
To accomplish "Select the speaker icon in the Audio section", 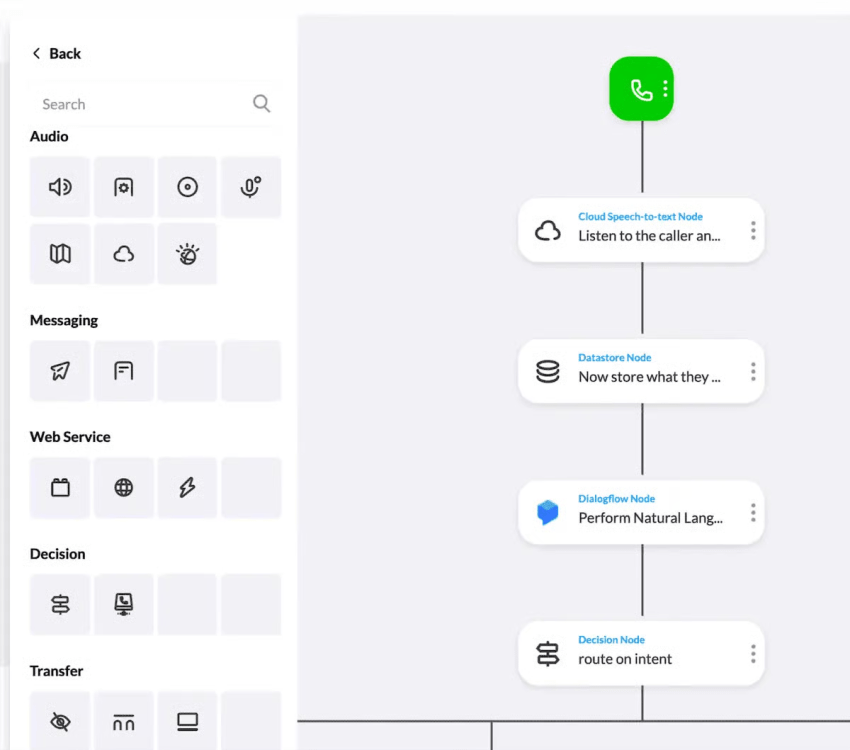I will tap(59, 187).
